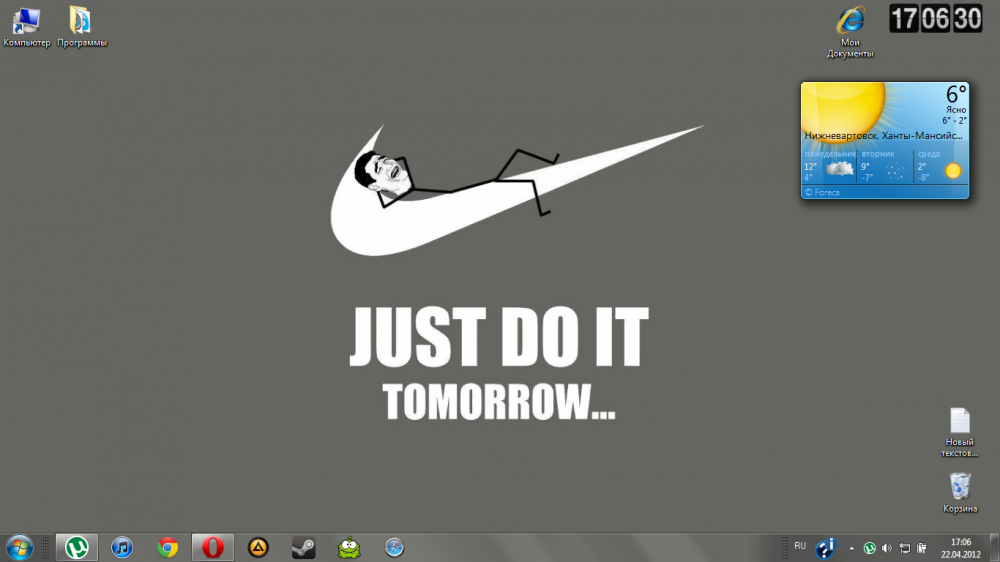Launch Cut the Rope green frog icon

(x=349, y=547)
